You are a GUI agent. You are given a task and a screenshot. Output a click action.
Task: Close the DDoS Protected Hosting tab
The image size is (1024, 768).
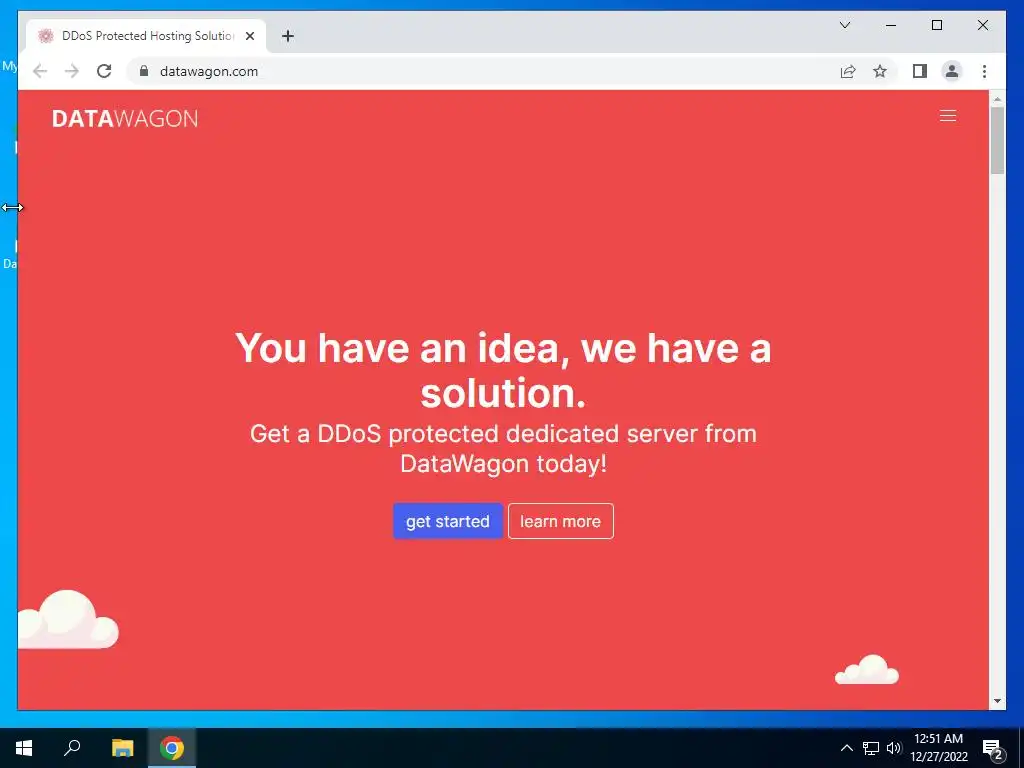pyautogui.click(x=249, y=36)
